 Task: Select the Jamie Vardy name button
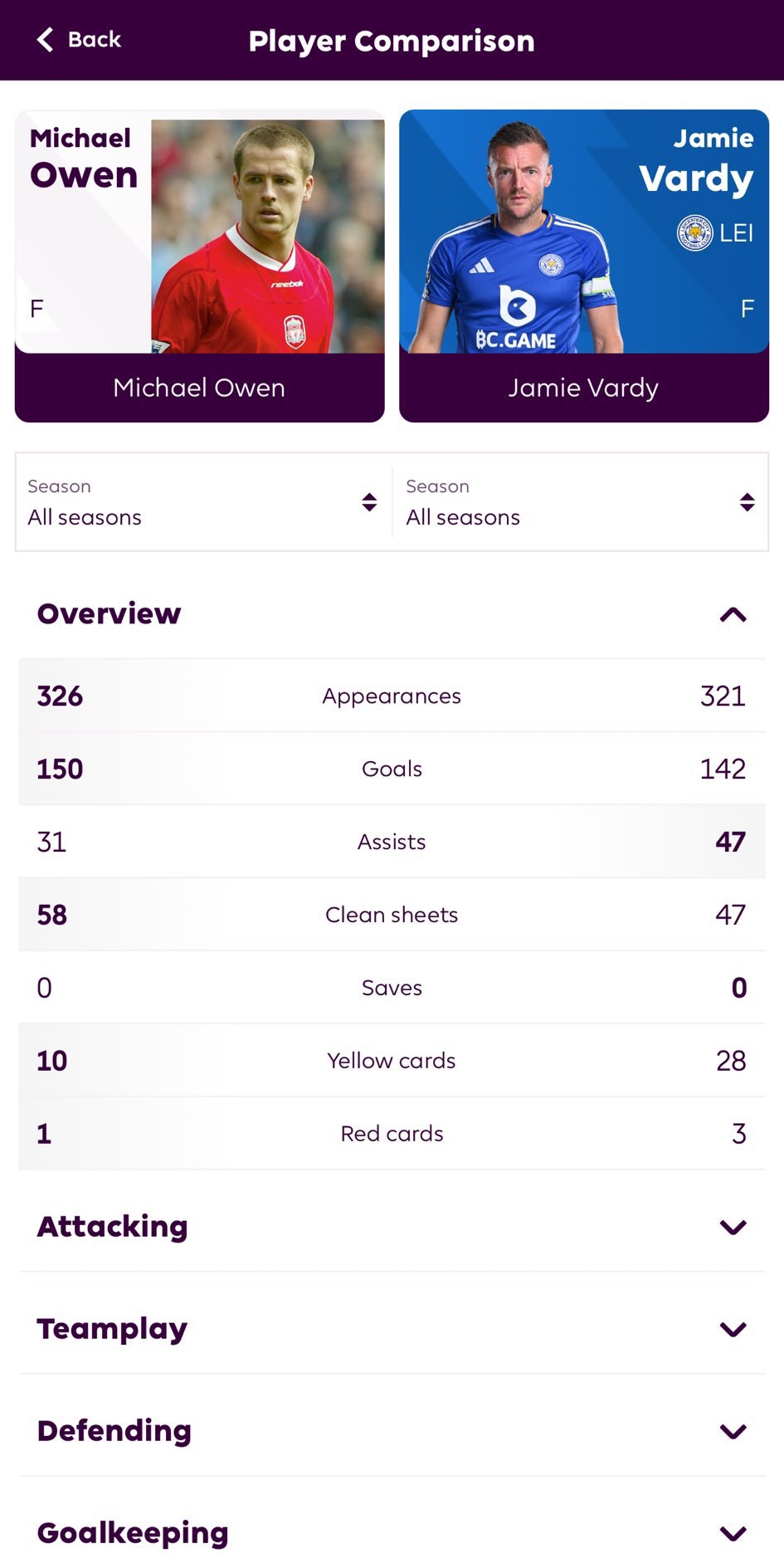point(583,388)
